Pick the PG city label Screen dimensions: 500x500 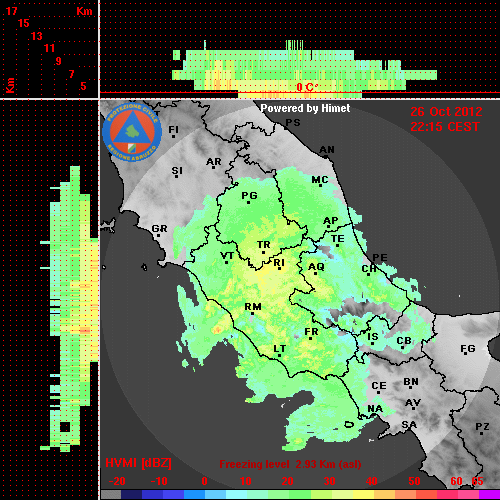tap(249, 195)
